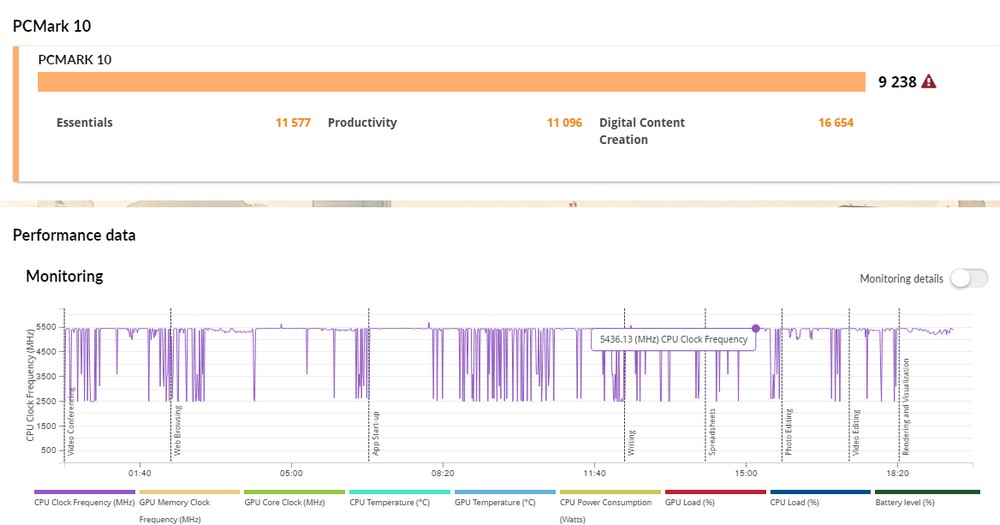Screen dimensions: 1000x525
Task: Click the 15:00 time axis label
Action: (x=746, y=473)
